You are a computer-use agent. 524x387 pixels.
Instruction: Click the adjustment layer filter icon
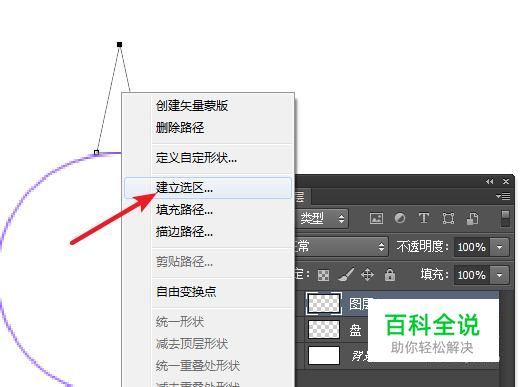[x=400, y=218]
